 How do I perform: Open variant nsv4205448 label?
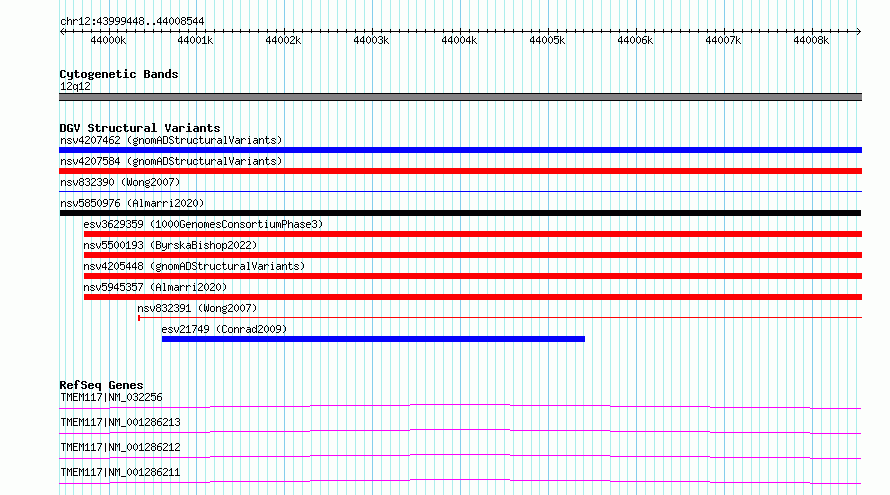click(194, 266)
